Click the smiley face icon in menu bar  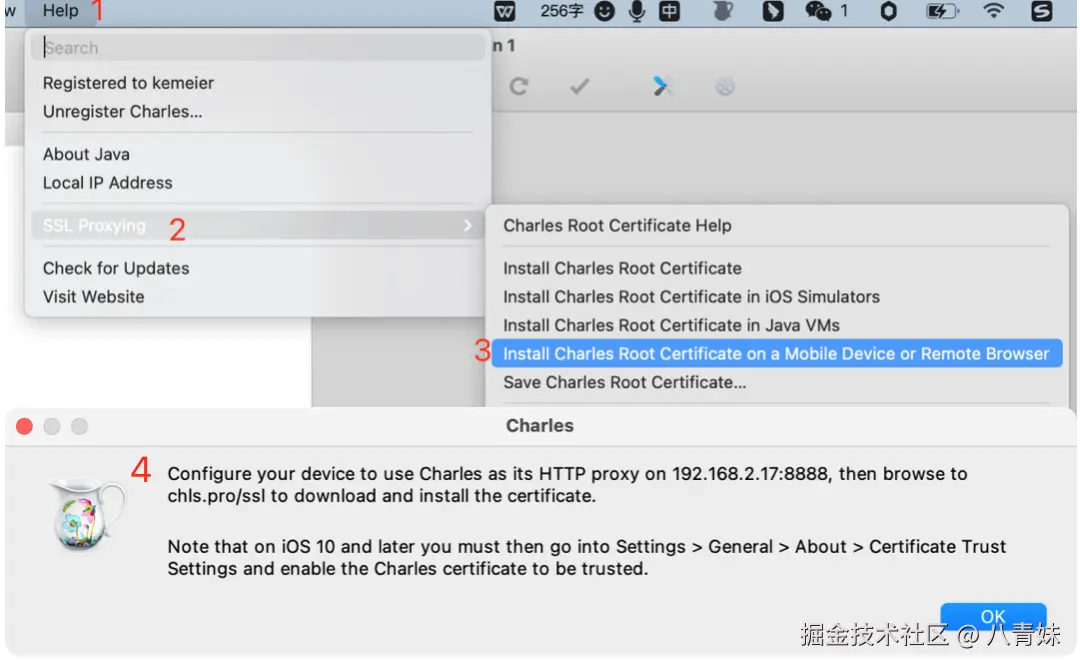click(604, 11)
